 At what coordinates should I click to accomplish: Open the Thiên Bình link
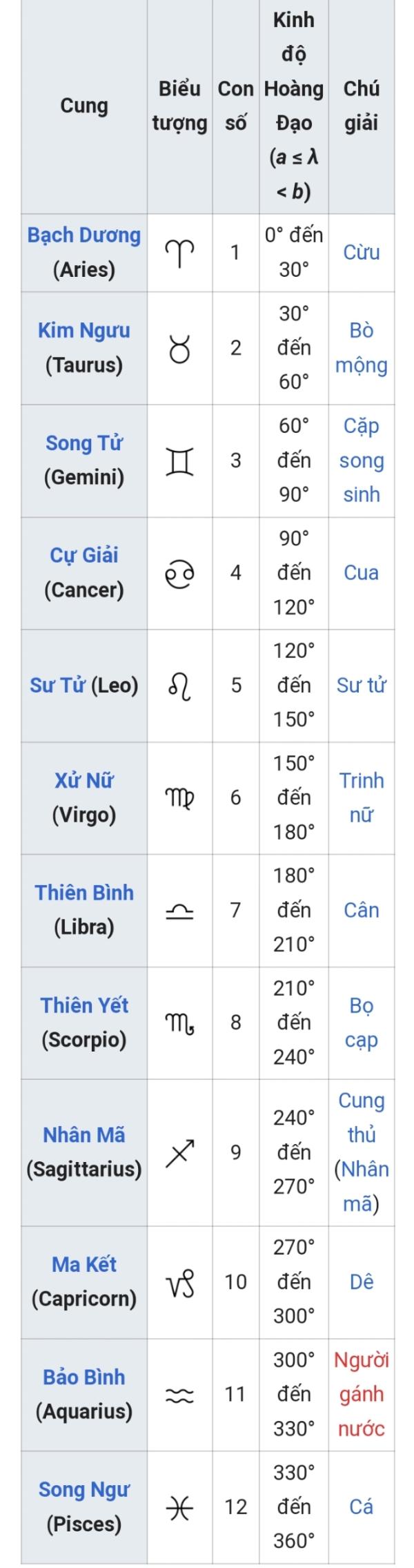click(83, 893)
